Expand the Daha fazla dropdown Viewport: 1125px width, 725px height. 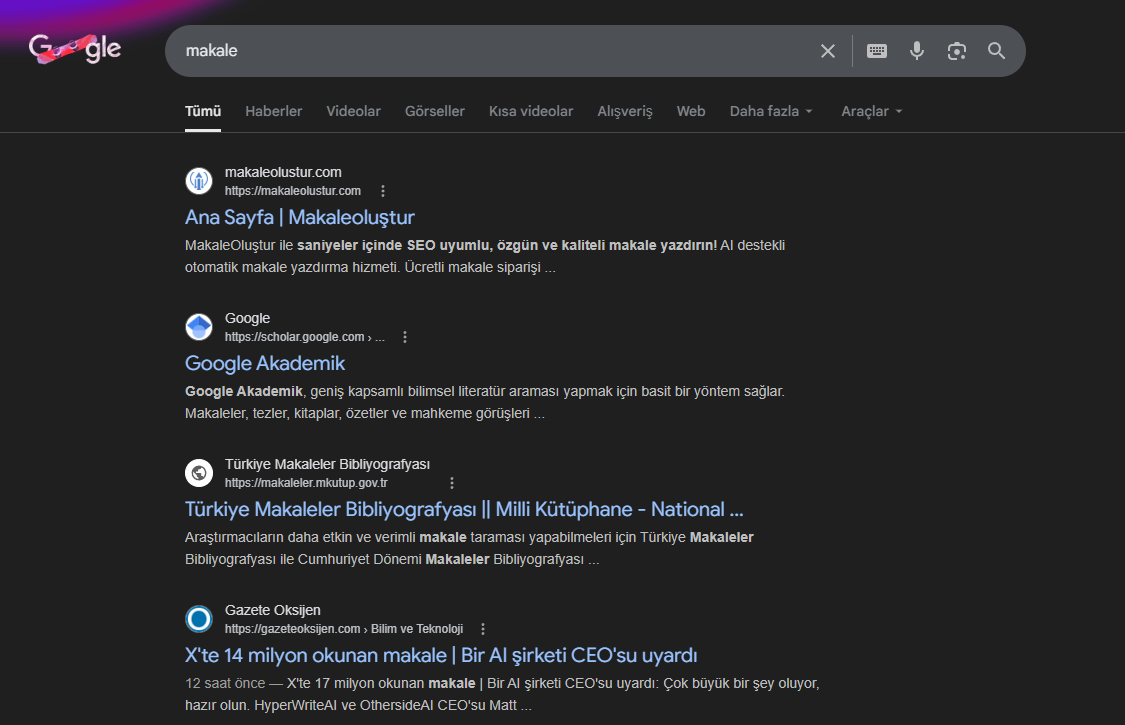(x=771, y=111)
